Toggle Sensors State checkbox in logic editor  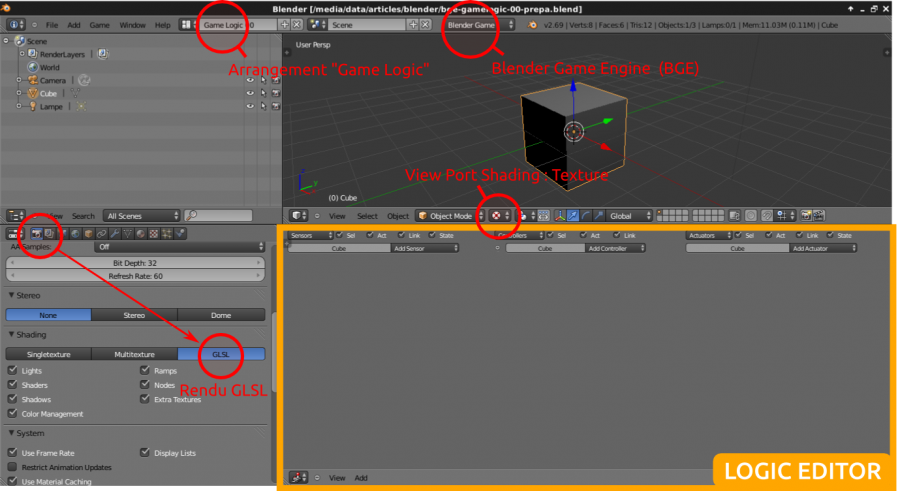click(x=432, y=235)
